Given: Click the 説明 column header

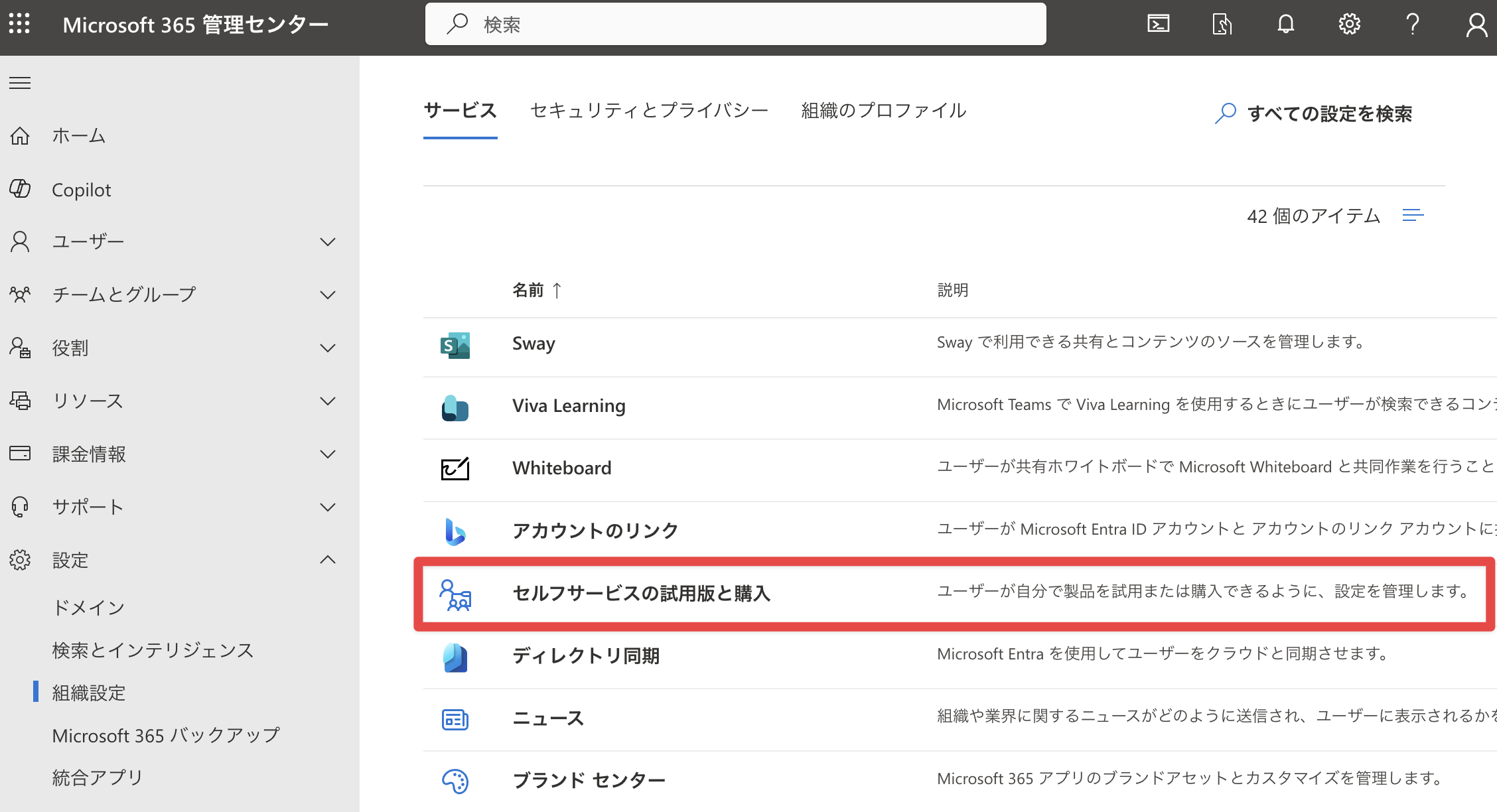Looking at the screenshot, I should (952, 290).
